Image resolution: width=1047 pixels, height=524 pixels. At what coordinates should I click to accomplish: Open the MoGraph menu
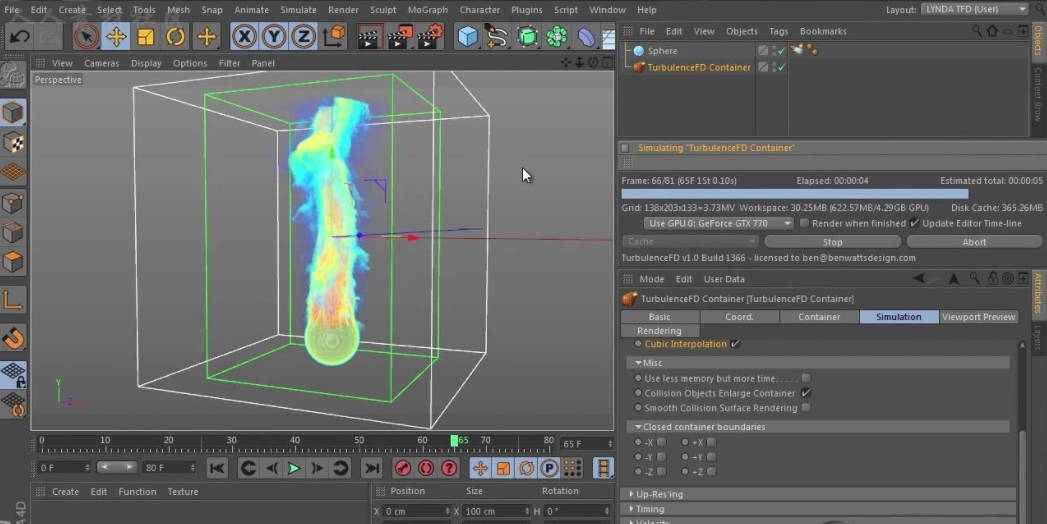pos(427,10)
